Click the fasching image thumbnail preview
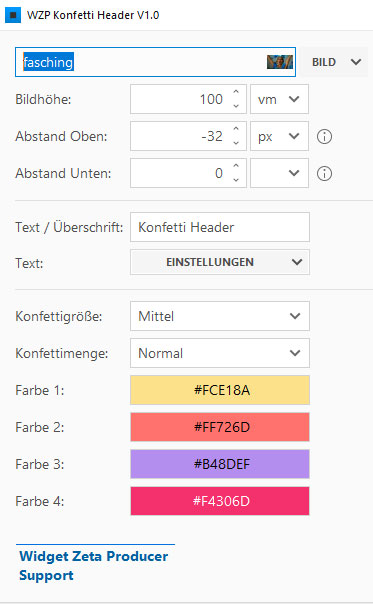Screen dimensions: 373x604 pyautogui.click(x=280, y=62)
